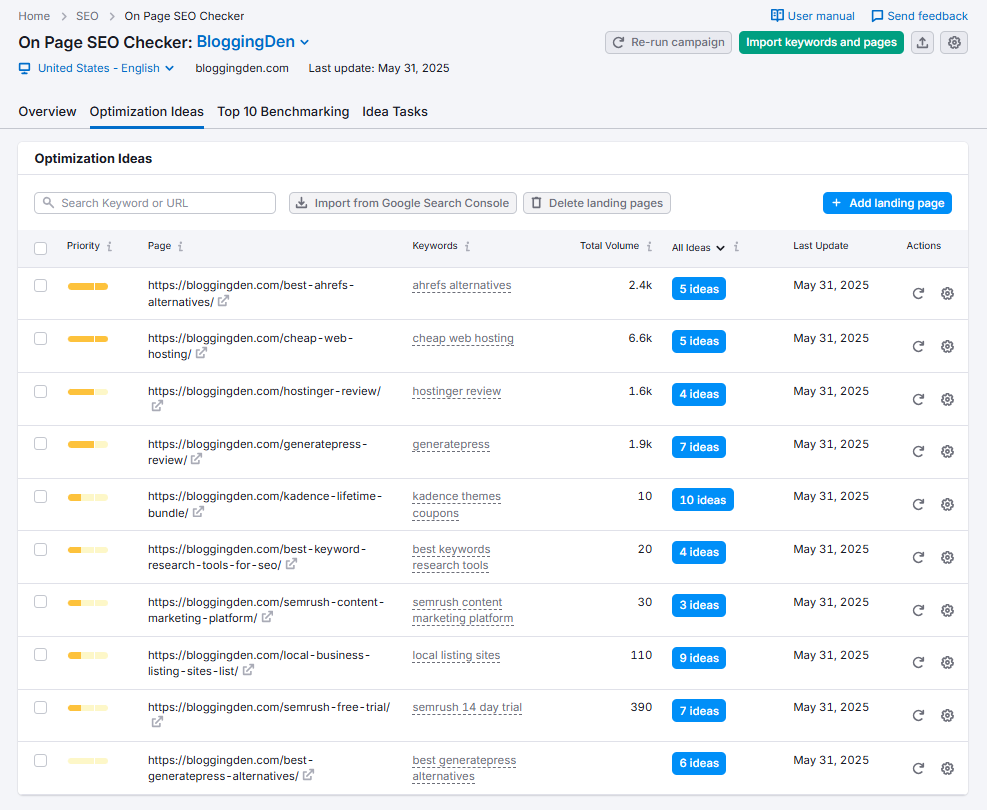987x810 pixels.
Task: Click the Import keywords and pages button
Action: pyautogui.click(x=821, y=43)
